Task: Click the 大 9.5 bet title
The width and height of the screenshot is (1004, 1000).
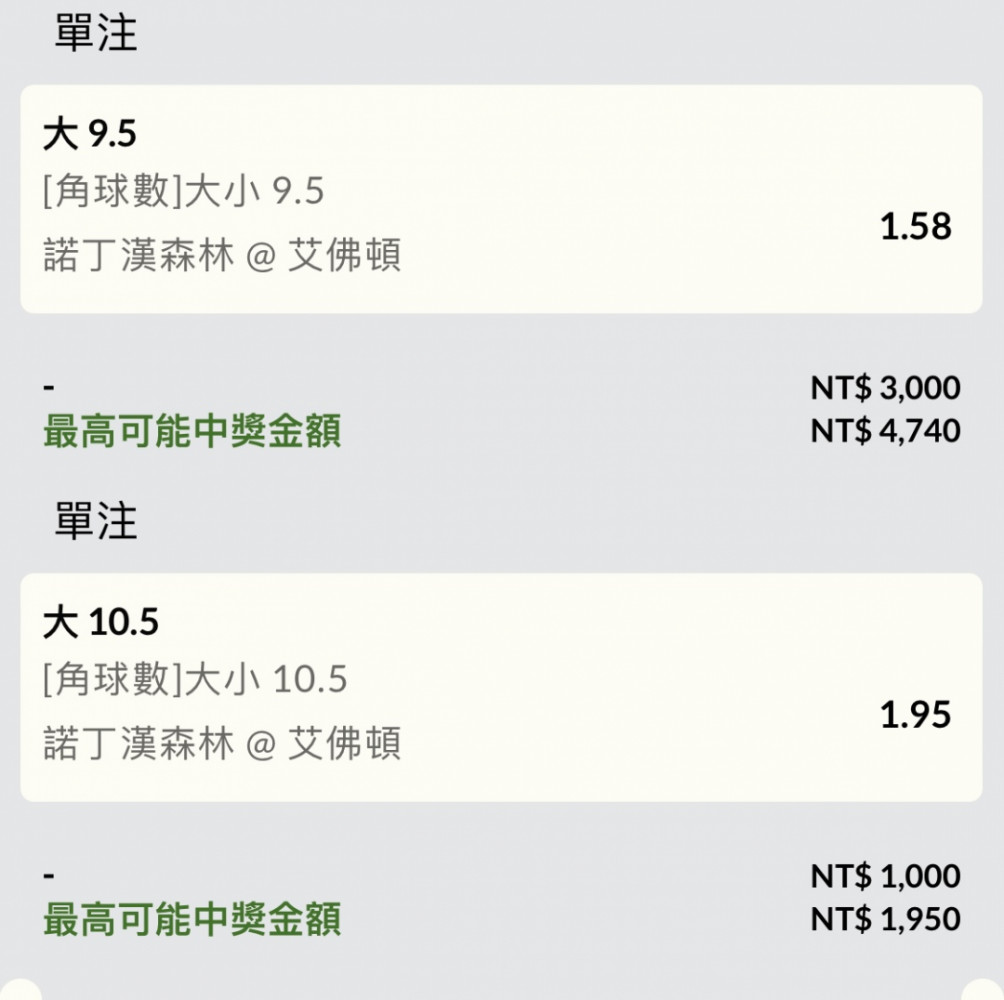Action: [x=90, y=134]
